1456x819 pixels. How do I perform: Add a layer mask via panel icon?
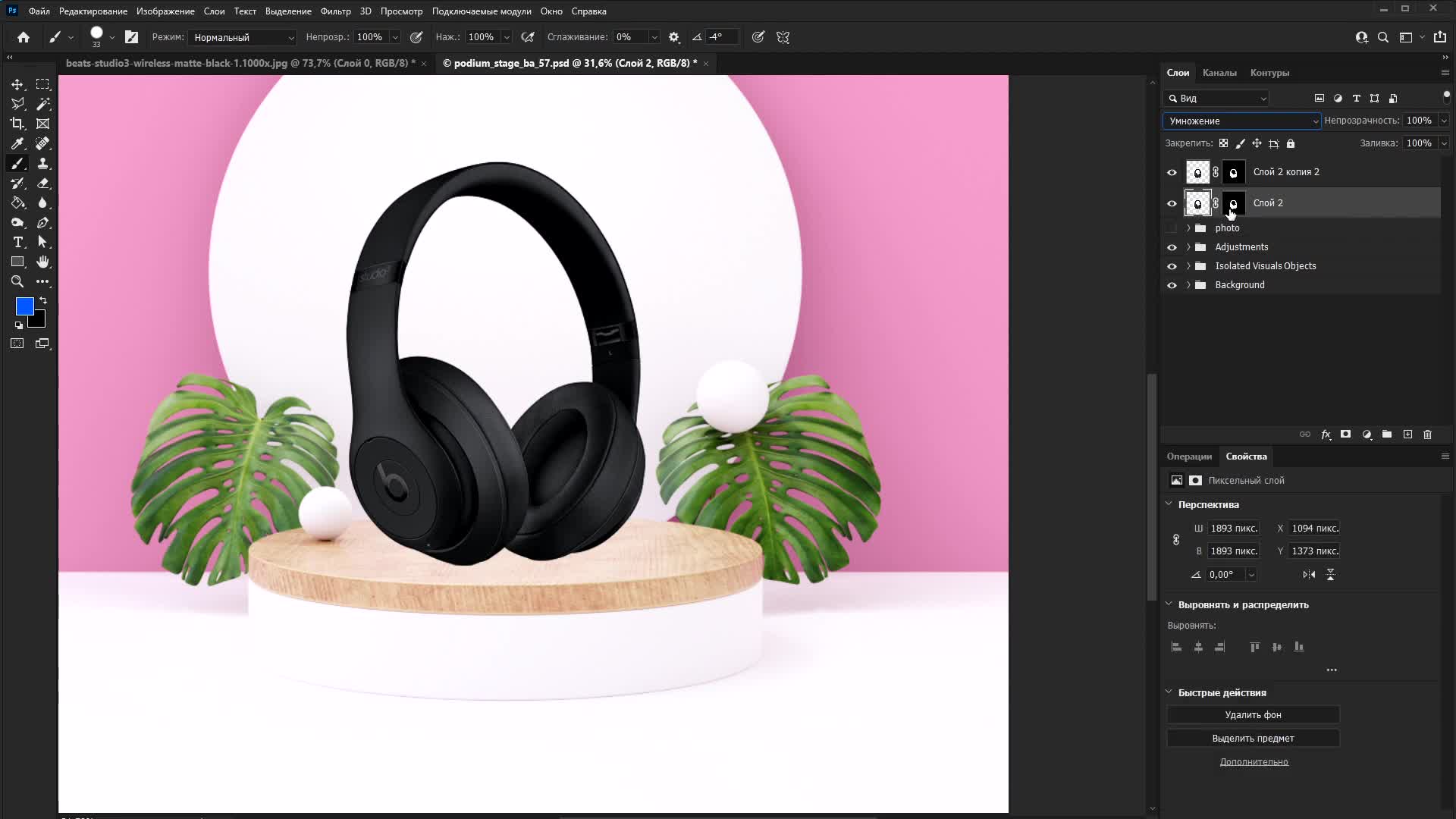click(x=1345, y=435)
